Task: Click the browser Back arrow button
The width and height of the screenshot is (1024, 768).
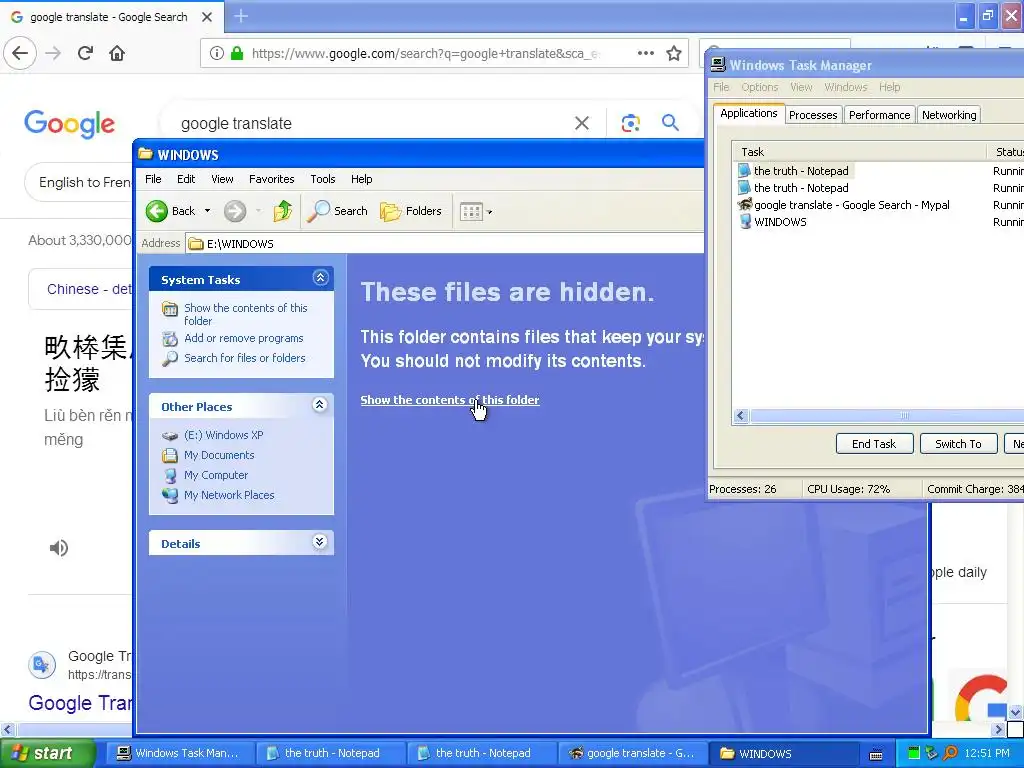Action: pos(20,53)
